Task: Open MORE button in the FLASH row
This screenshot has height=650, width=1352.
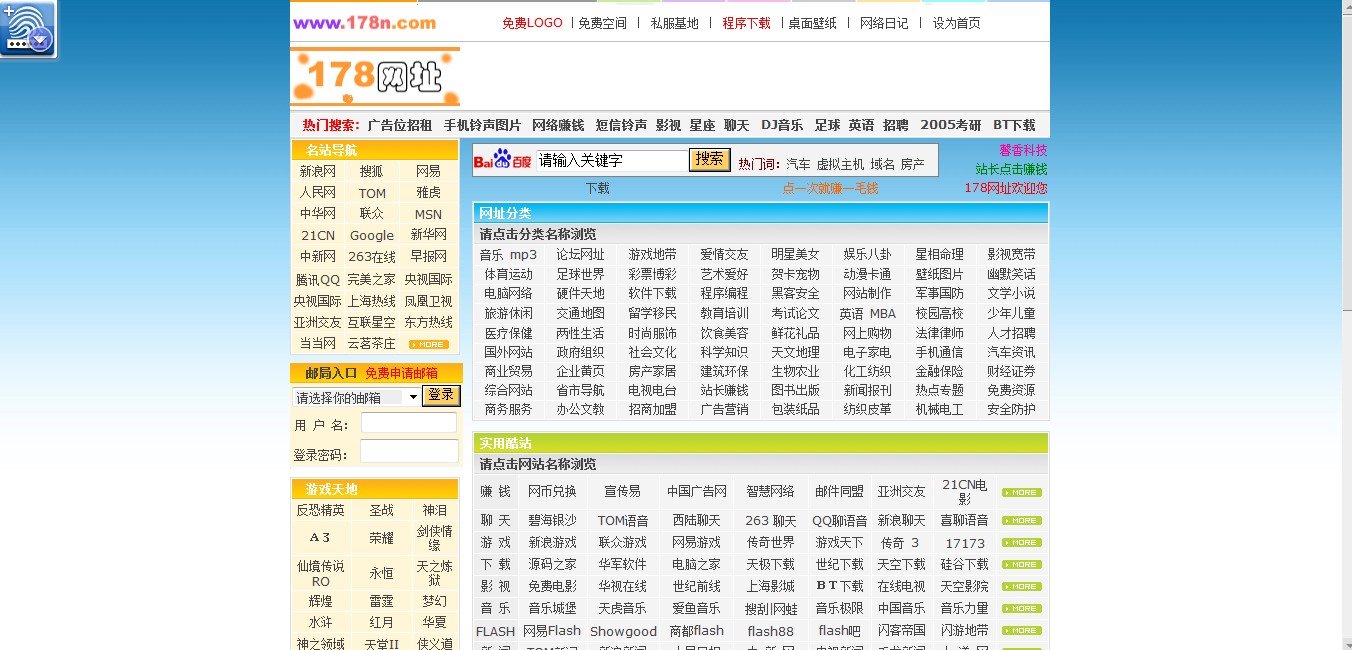Action: (x=1021, y=630)
